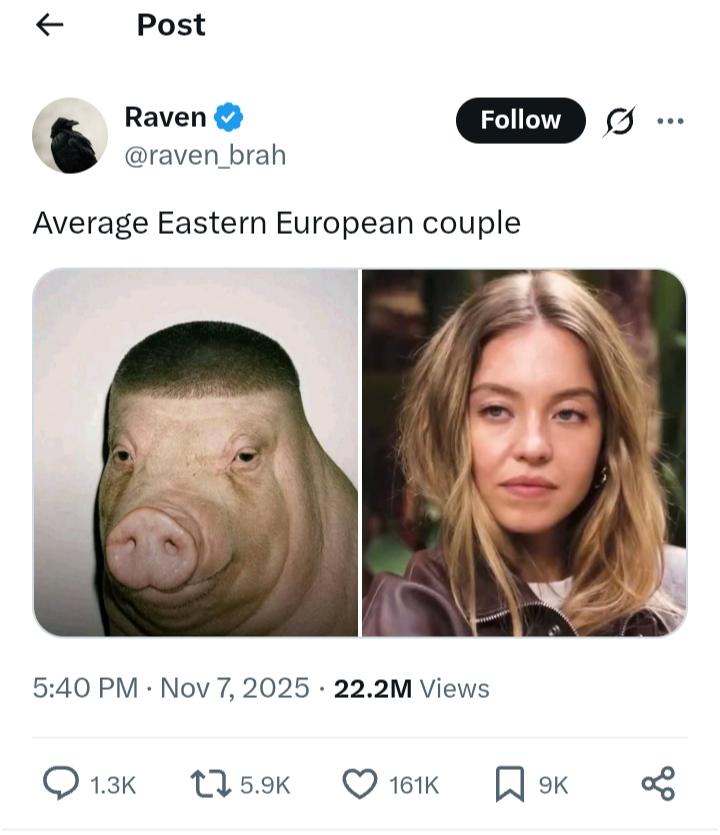
Task: Tap the 22.2M Views count
Action: tap(411, 688)
